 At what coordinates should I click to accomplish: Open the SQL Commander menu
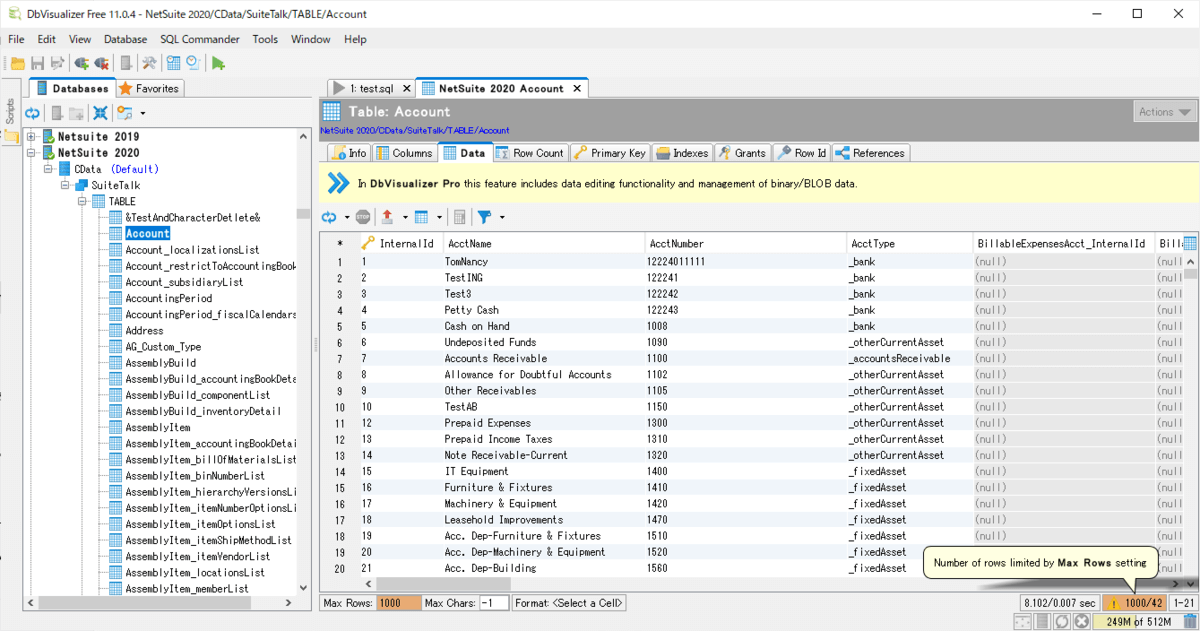click(x=199, y=39)
